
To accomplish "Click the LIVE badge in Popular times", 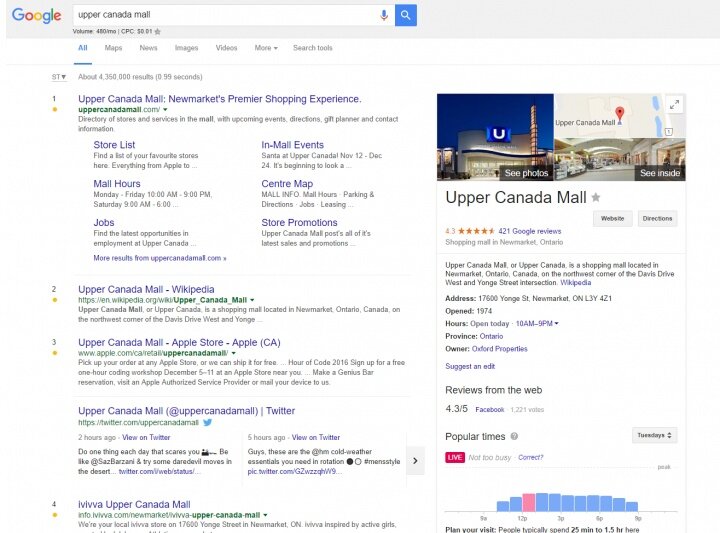I will [x=455, y=457].
